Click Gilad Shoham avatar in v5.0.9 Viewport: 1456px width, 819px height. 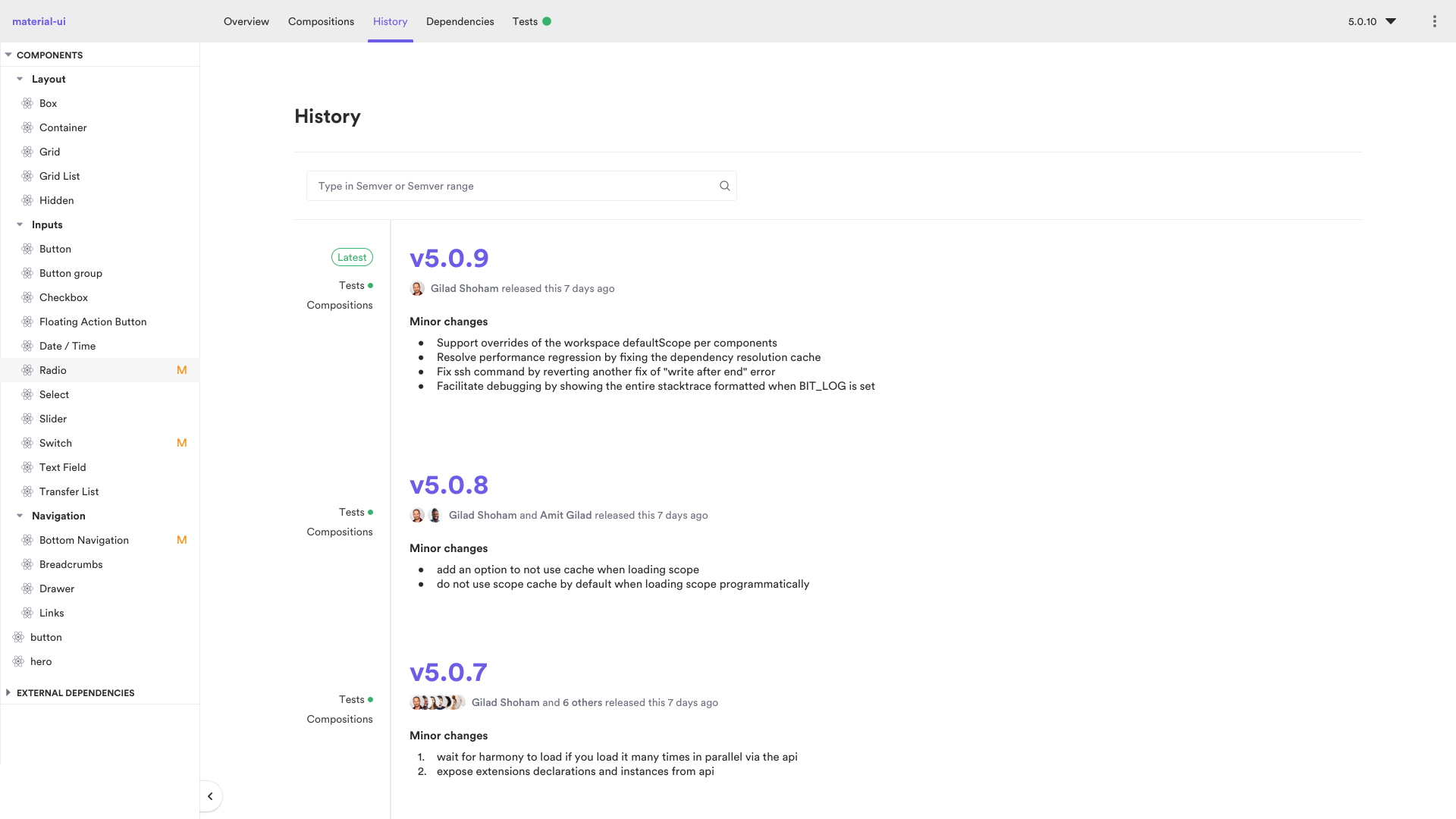tap(417, 289)
